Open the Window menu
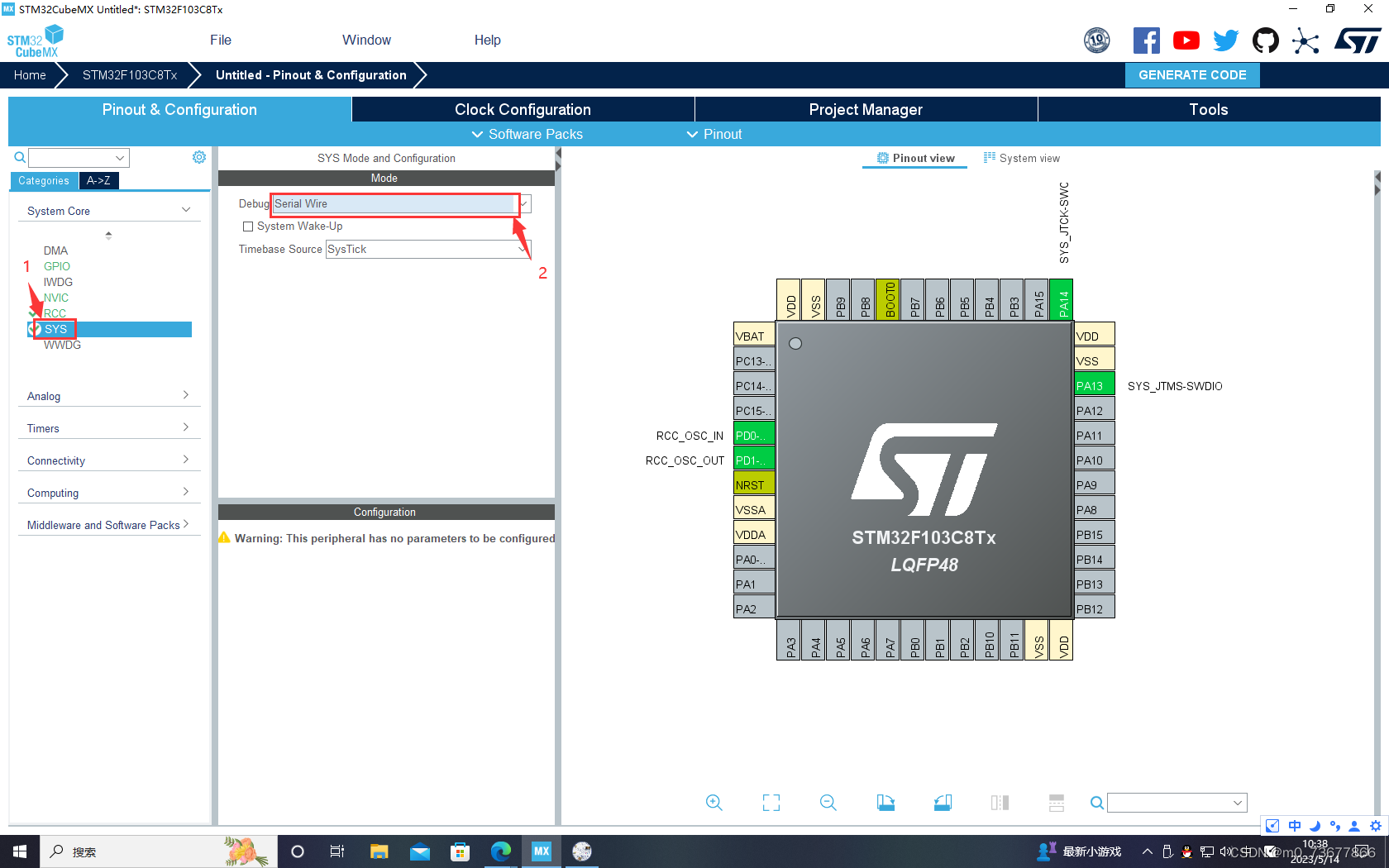This screenshot has width=1389, height=868. coord(366,40)
